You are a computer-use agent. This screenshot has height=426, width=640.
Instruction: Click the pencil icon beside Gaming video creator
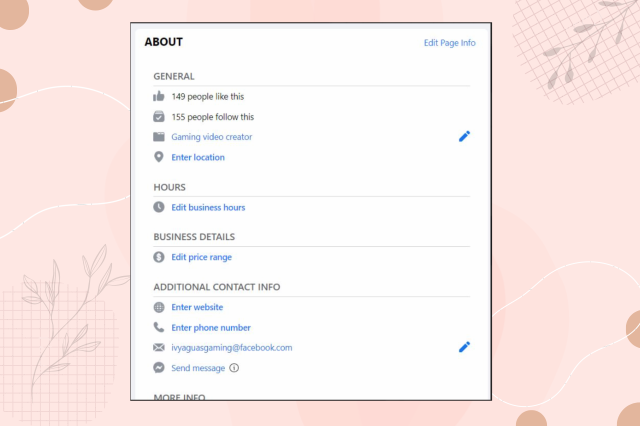(464, 136)
